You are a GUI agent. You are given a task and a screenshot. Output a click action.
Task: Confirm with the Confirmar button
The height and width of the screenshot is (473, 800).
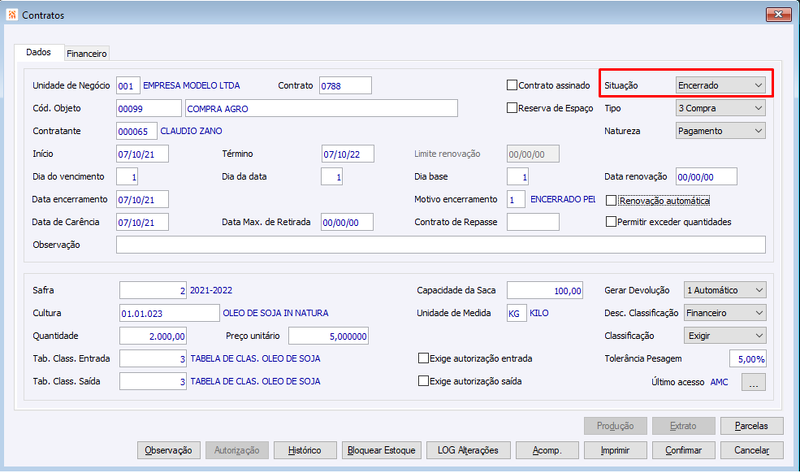[684, 451]
